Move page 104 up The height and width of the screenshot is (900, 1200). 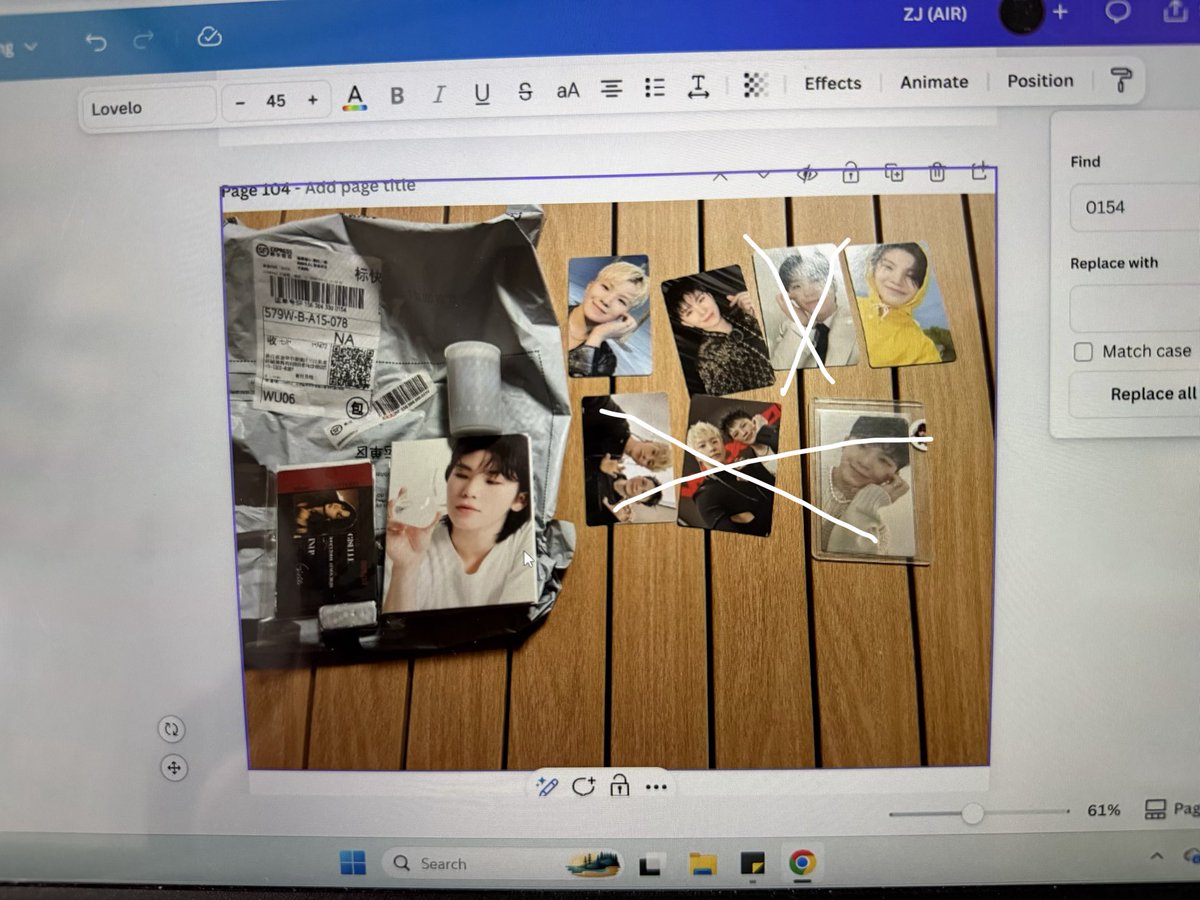point(719,175)
